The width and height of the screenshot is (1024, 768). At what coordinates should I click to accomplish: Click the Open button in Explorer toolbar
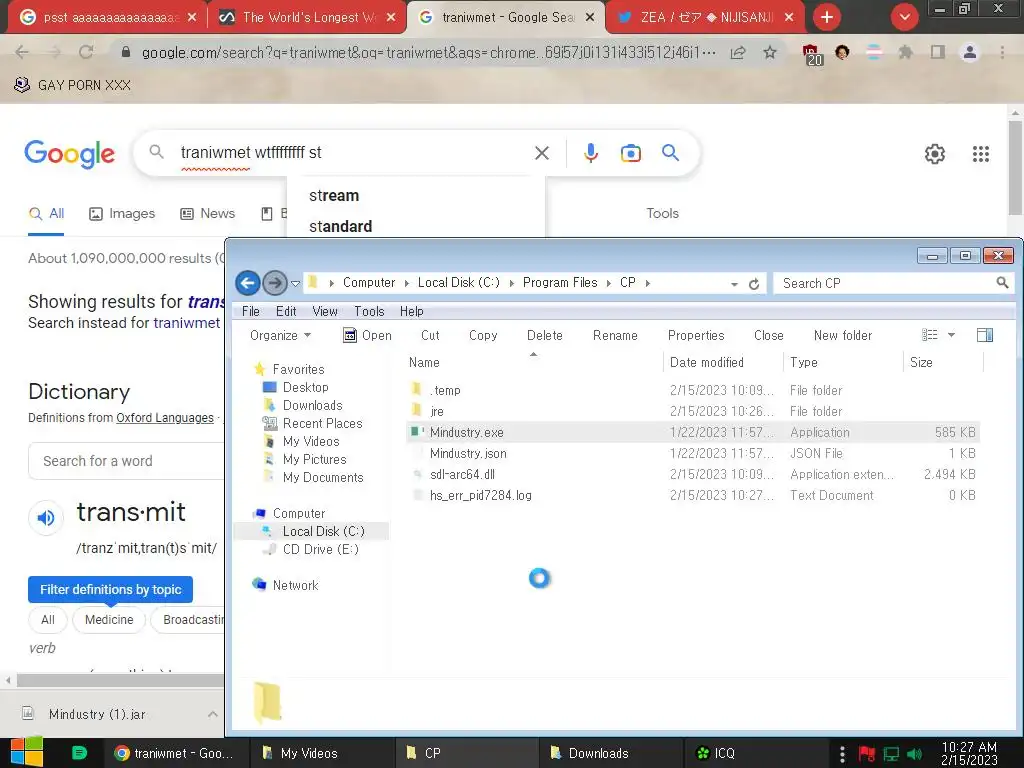[x=368, y=335]
